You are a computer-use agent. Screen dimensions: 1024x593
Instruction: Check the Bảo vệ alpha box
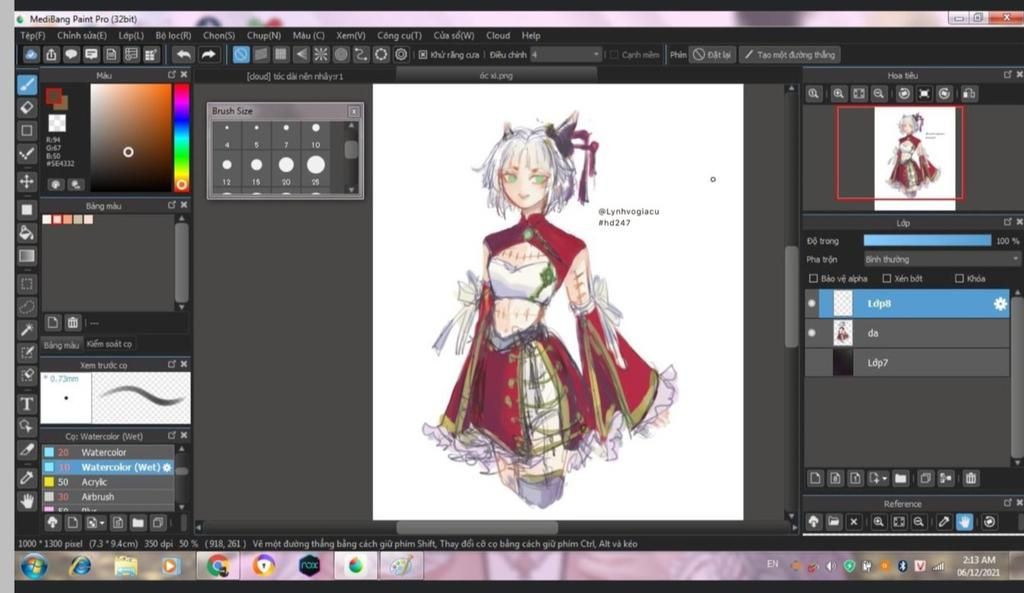(813, 278)
